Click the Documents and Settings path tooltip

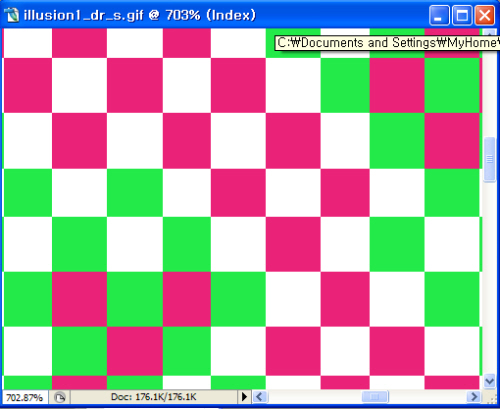coord(387,43)
